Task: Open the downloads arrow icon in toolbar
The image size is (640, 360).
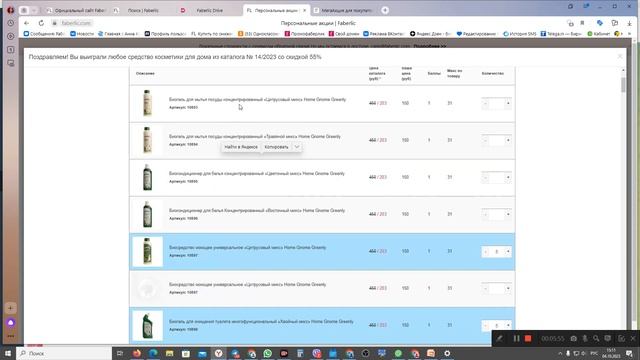Action: (629, 23)
